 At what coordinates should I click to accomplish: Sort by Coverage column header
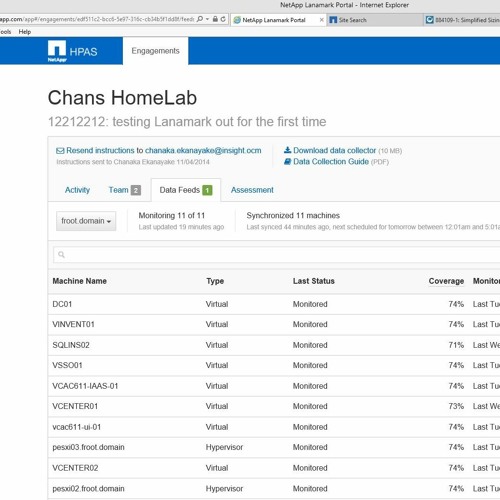pos(446,281)
